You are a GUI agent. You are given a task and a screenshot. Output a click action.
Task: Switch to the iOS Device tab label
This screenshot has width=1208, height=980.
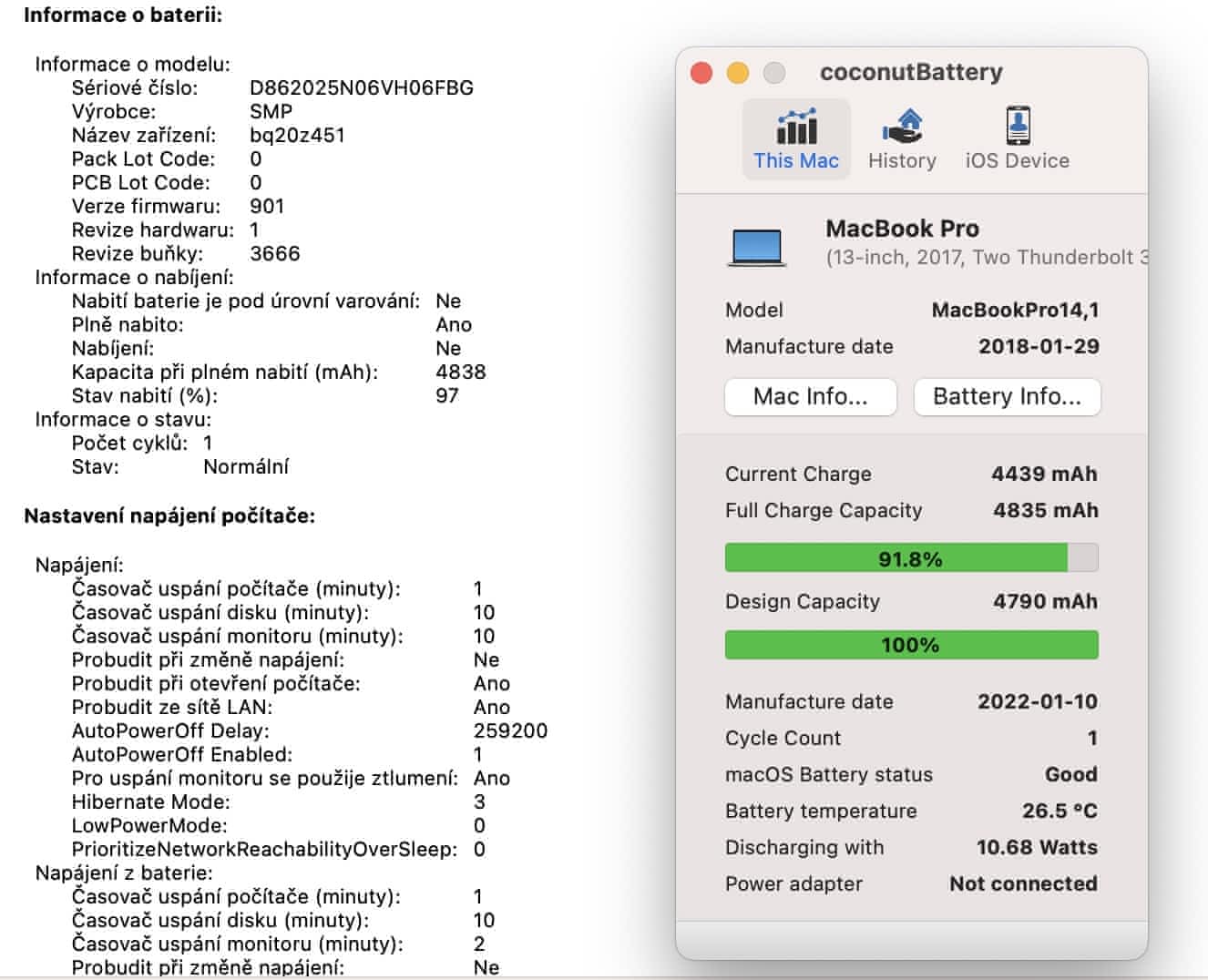(x=1018, y=161)
